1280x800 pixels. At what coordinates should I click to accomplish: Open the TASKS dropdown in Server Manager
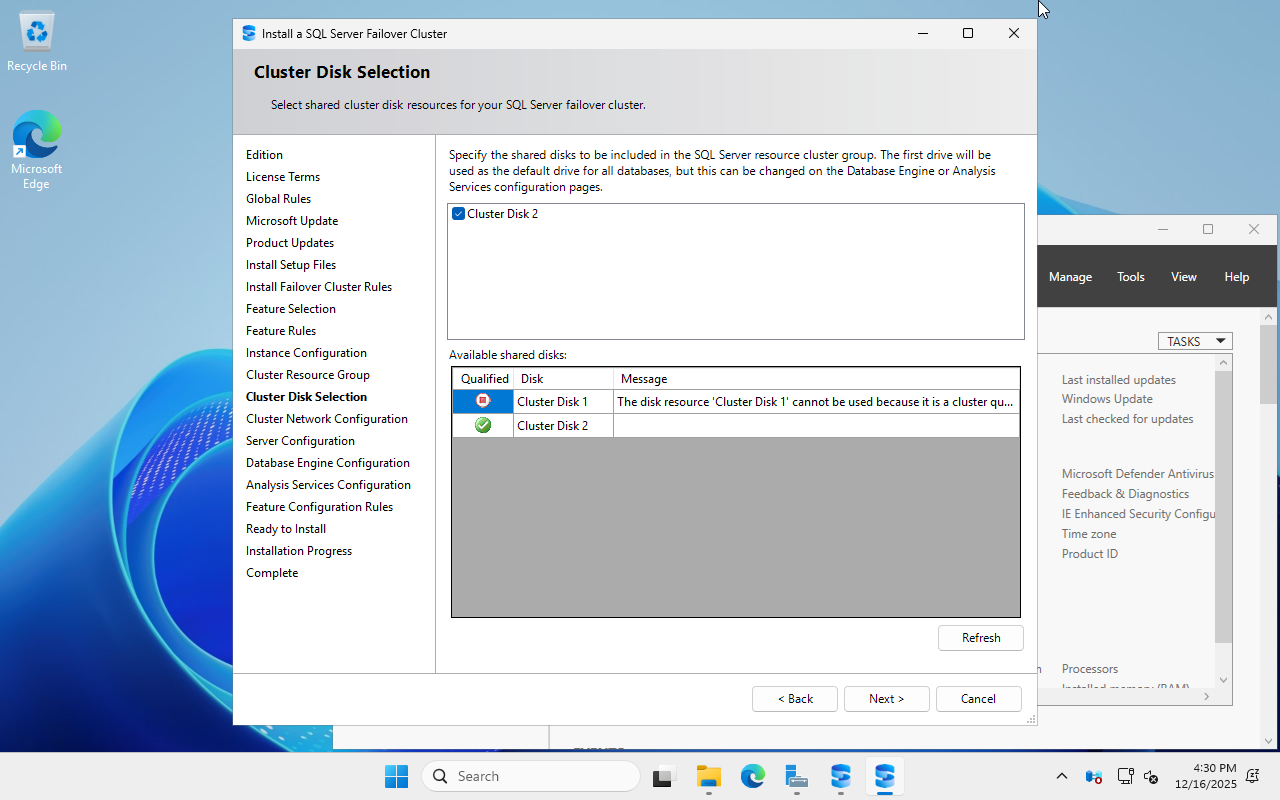point(1194,340)
